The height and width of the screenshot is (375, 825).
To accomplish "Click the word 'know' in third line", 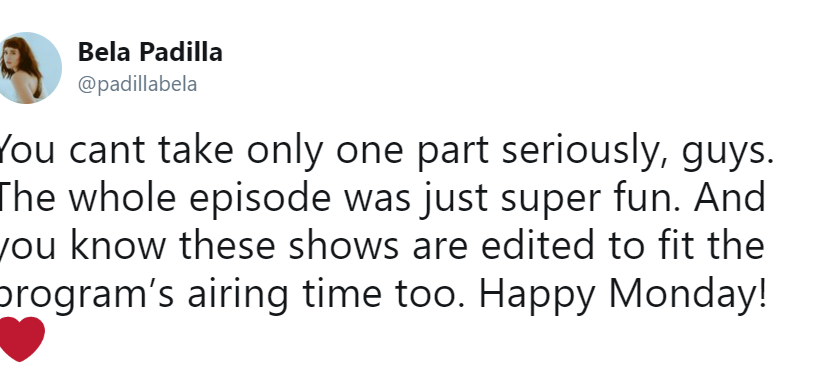I will click(x=118, y=246).
